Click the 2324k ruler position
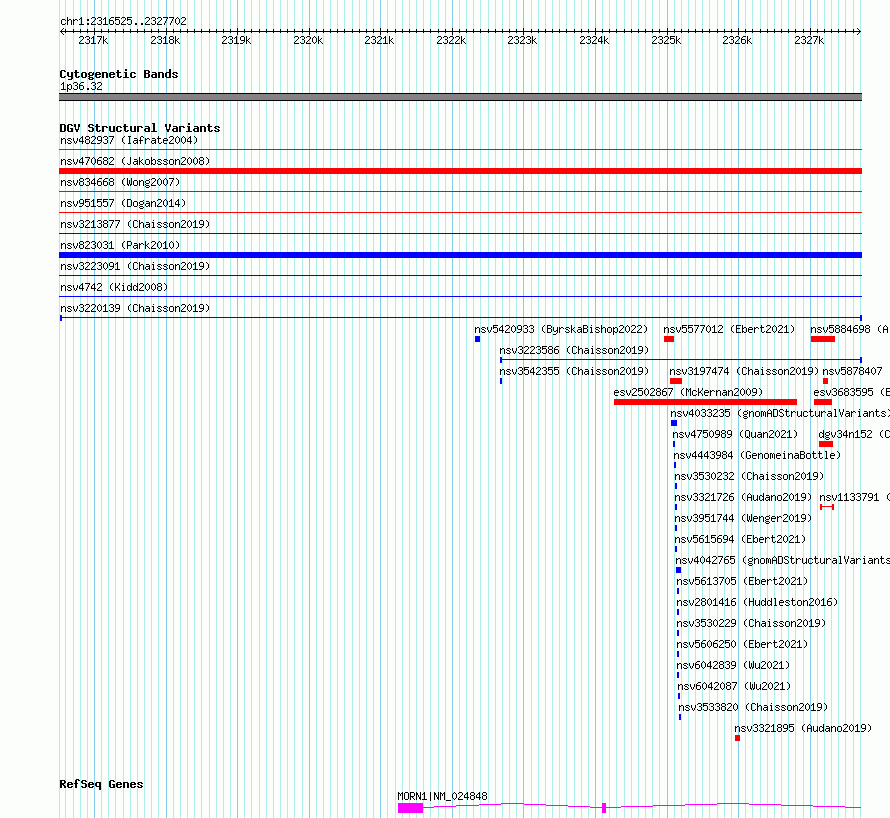Screen dimensions: 890x818 [x=594, y=40]
